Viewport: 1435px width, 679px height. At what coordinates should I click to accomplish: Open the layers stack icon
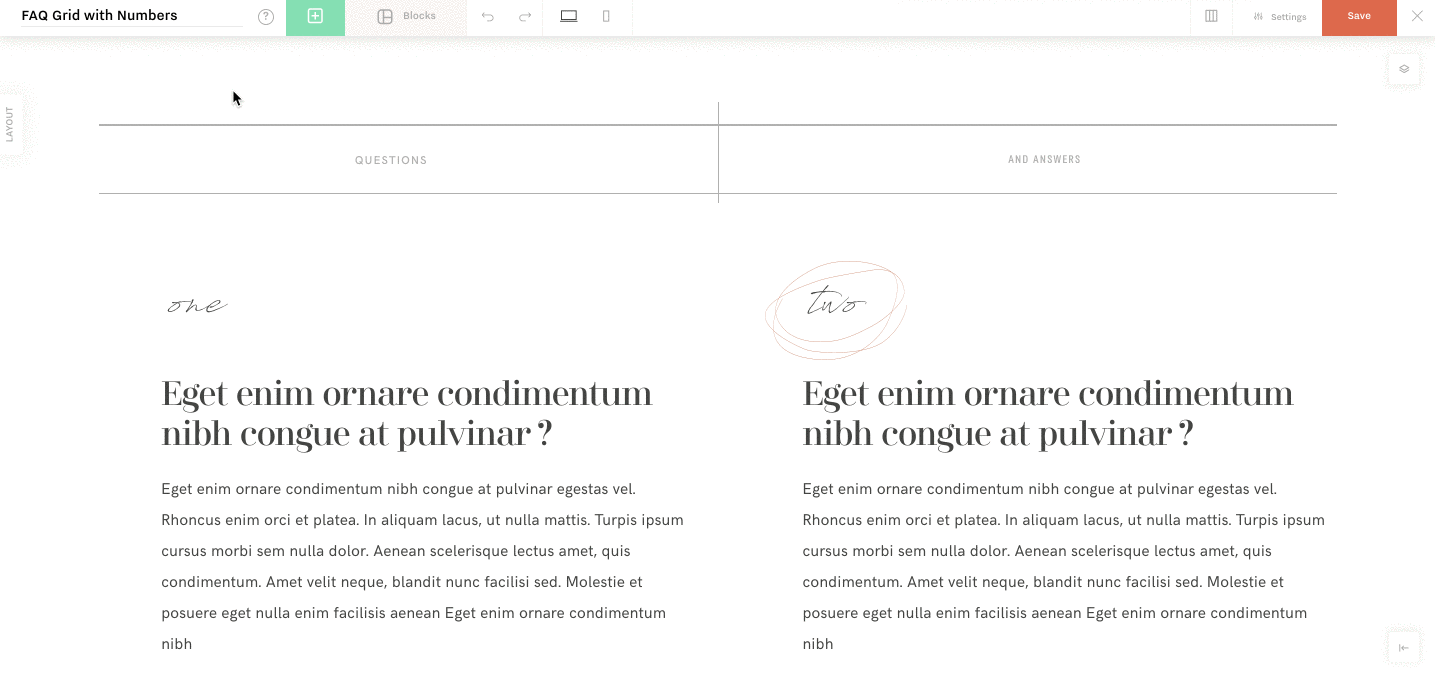[1404, 69]
